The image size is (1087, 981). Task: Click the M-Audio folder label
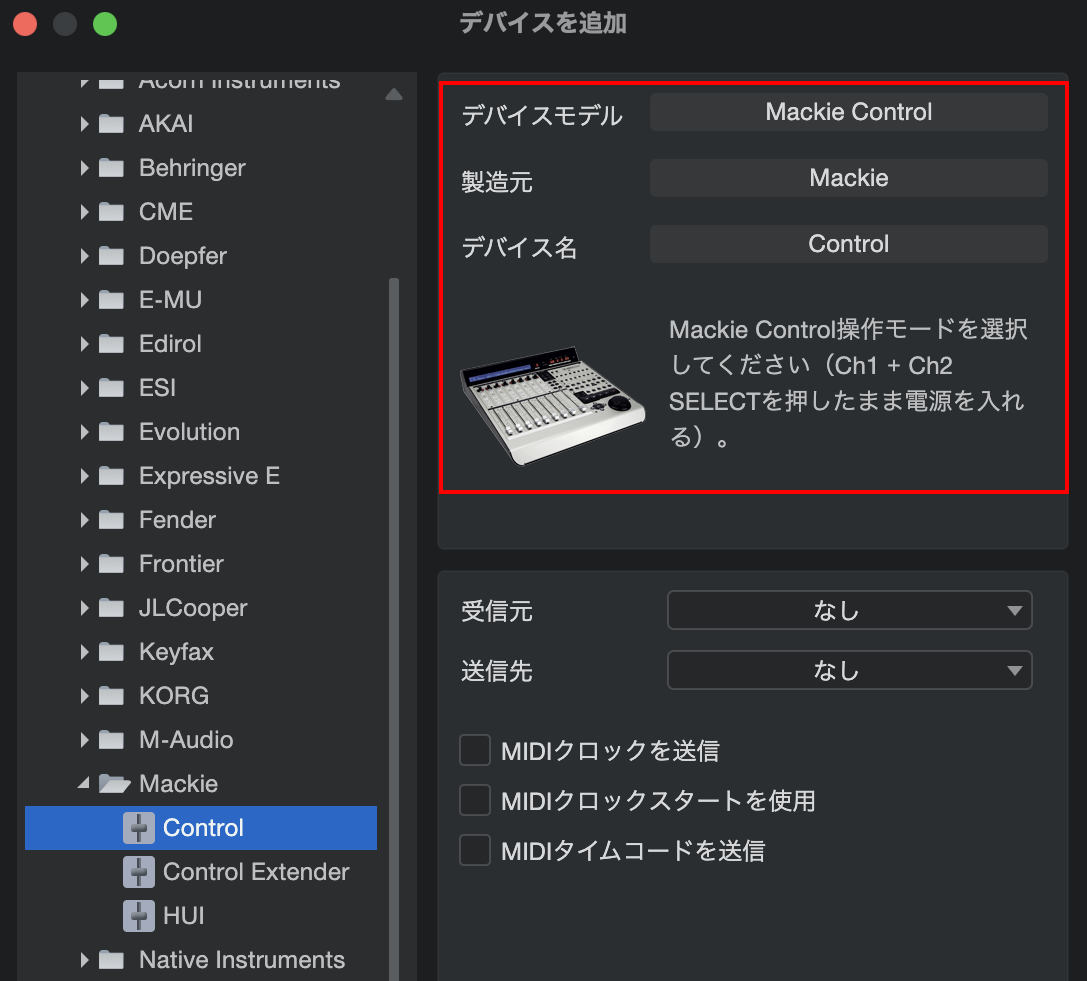click(186, 740)
